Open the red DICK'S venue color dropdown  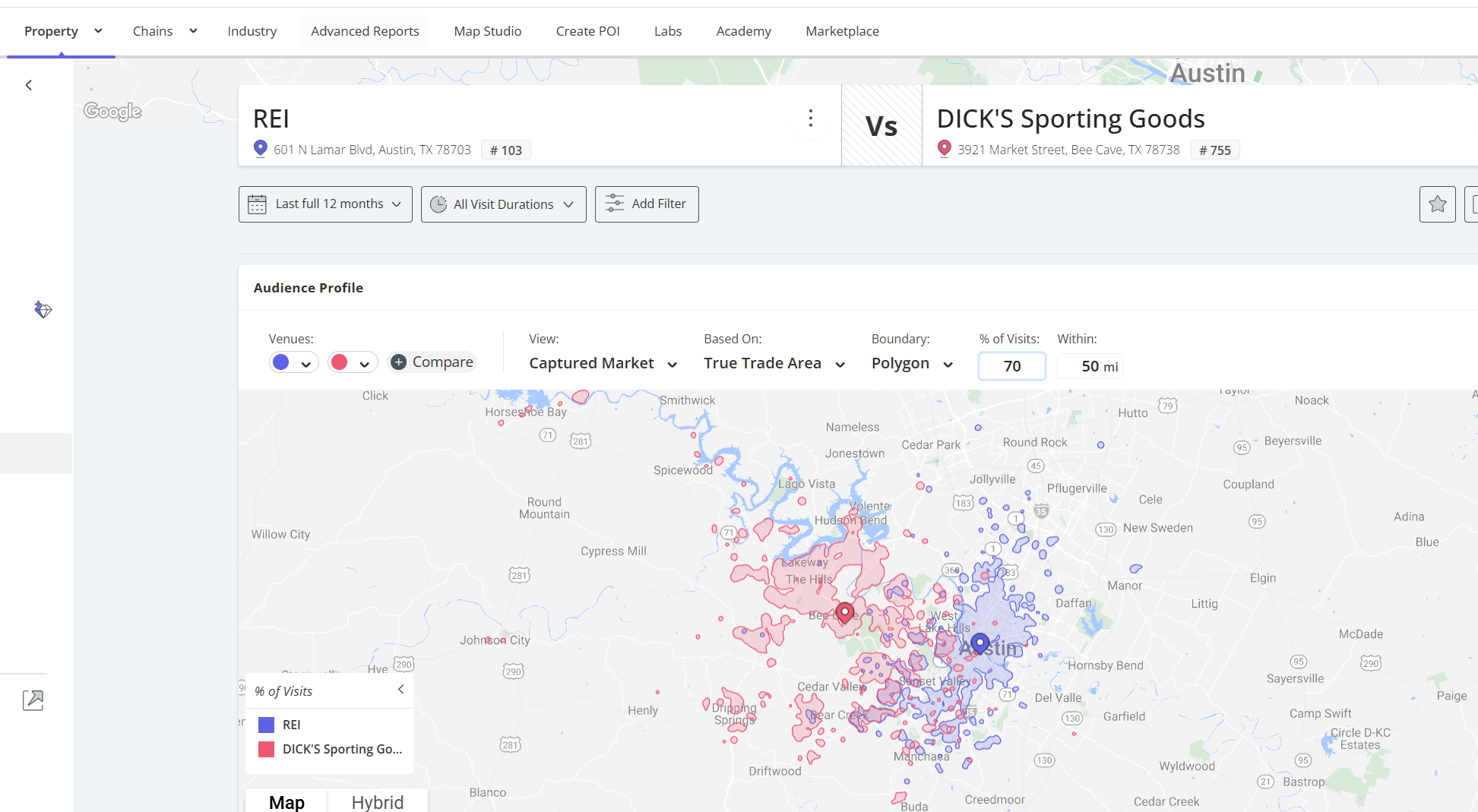click(353, 363)
